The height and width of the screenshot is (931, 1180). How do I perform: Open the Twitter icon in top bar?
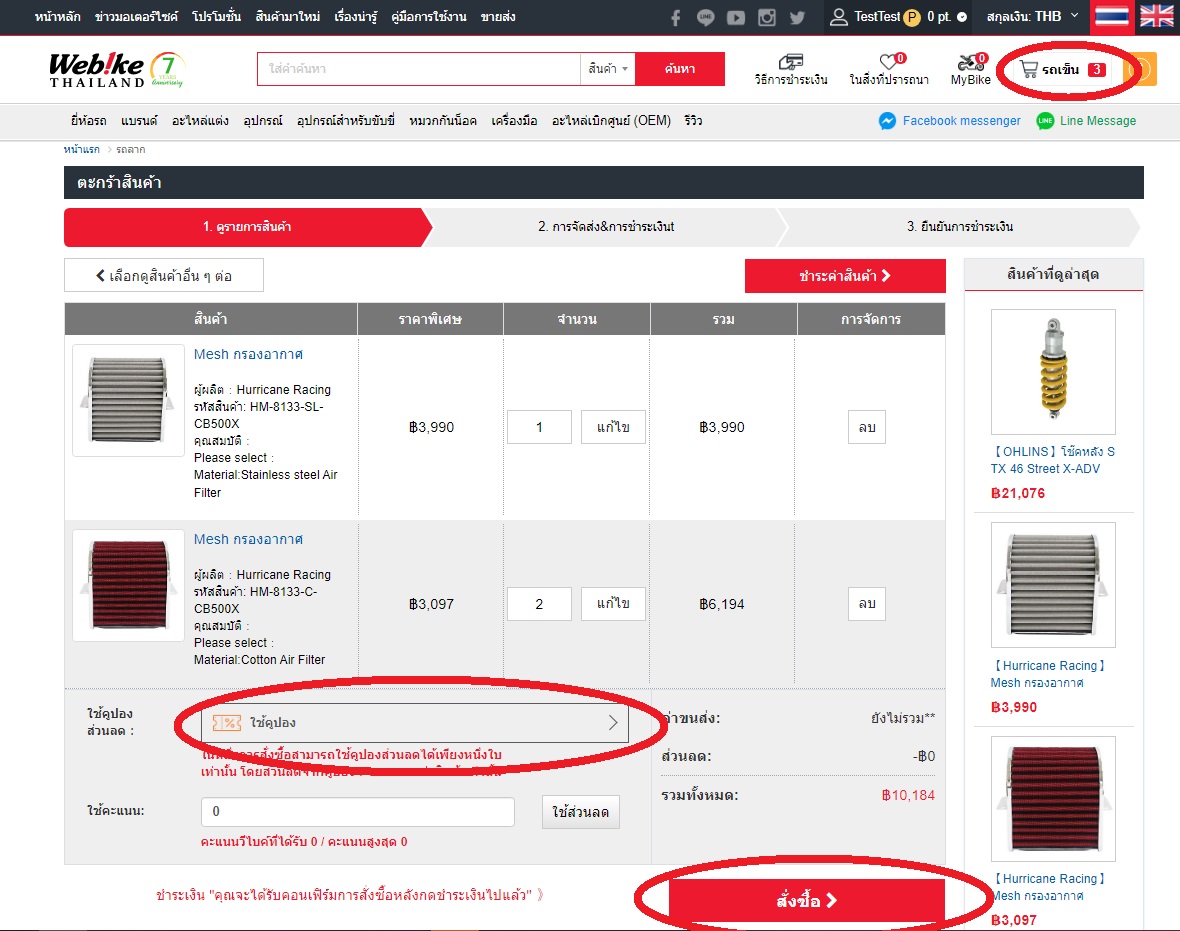tap(797, 17)
